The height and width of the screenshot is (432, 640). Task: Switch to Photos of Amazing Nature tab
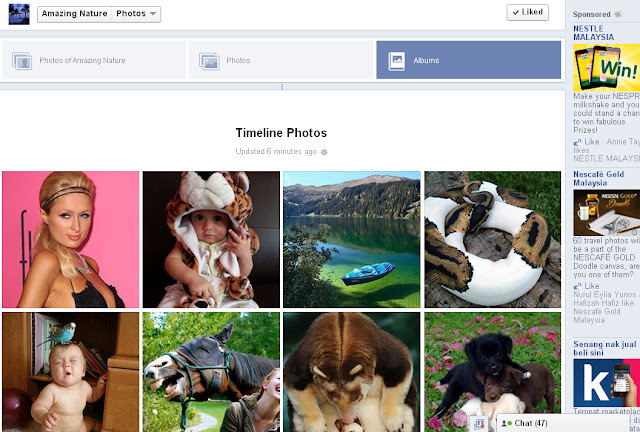[x=94, y=60]
